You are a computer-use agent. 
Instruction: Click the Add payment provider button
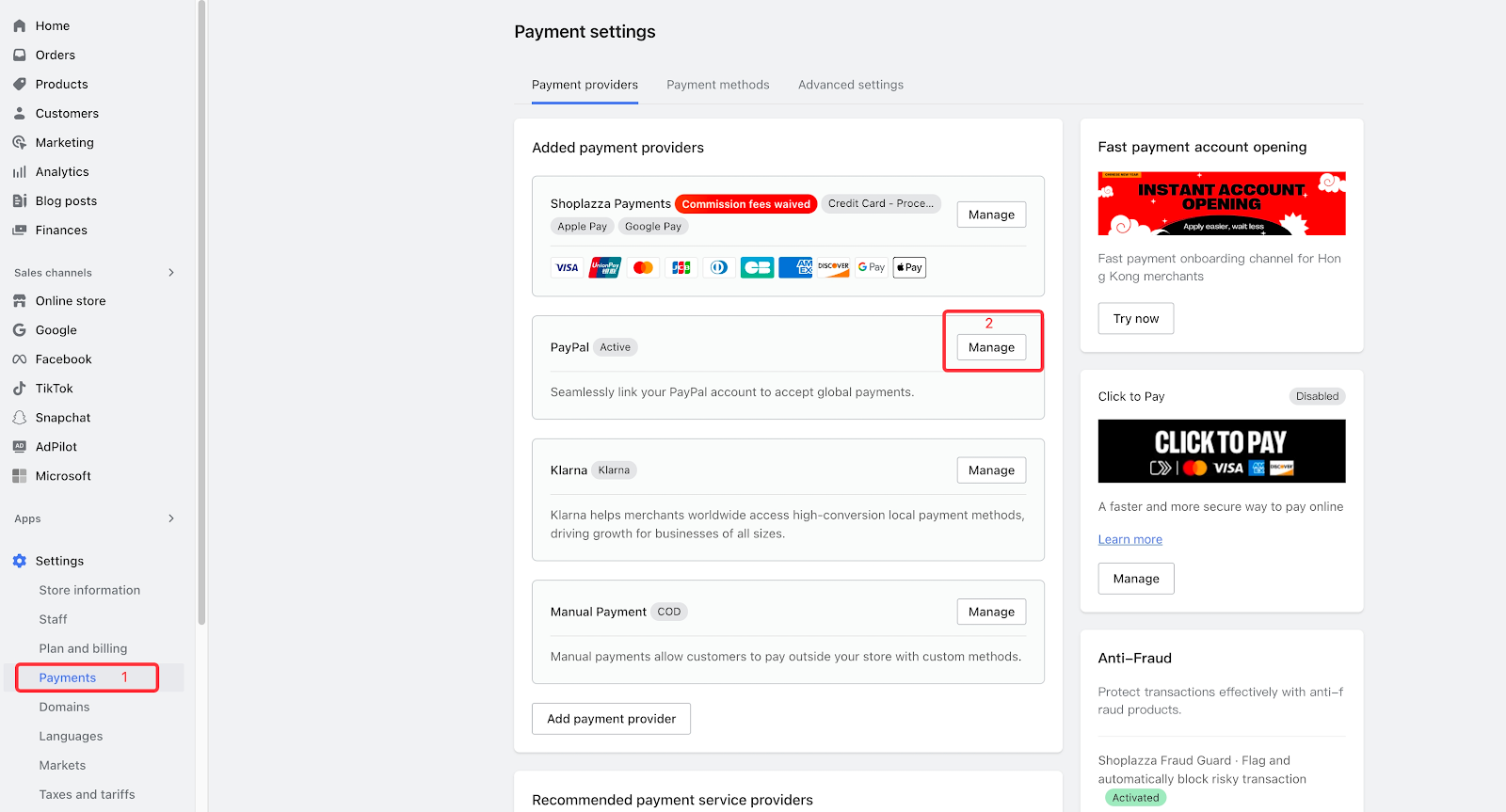pos(611,719)
